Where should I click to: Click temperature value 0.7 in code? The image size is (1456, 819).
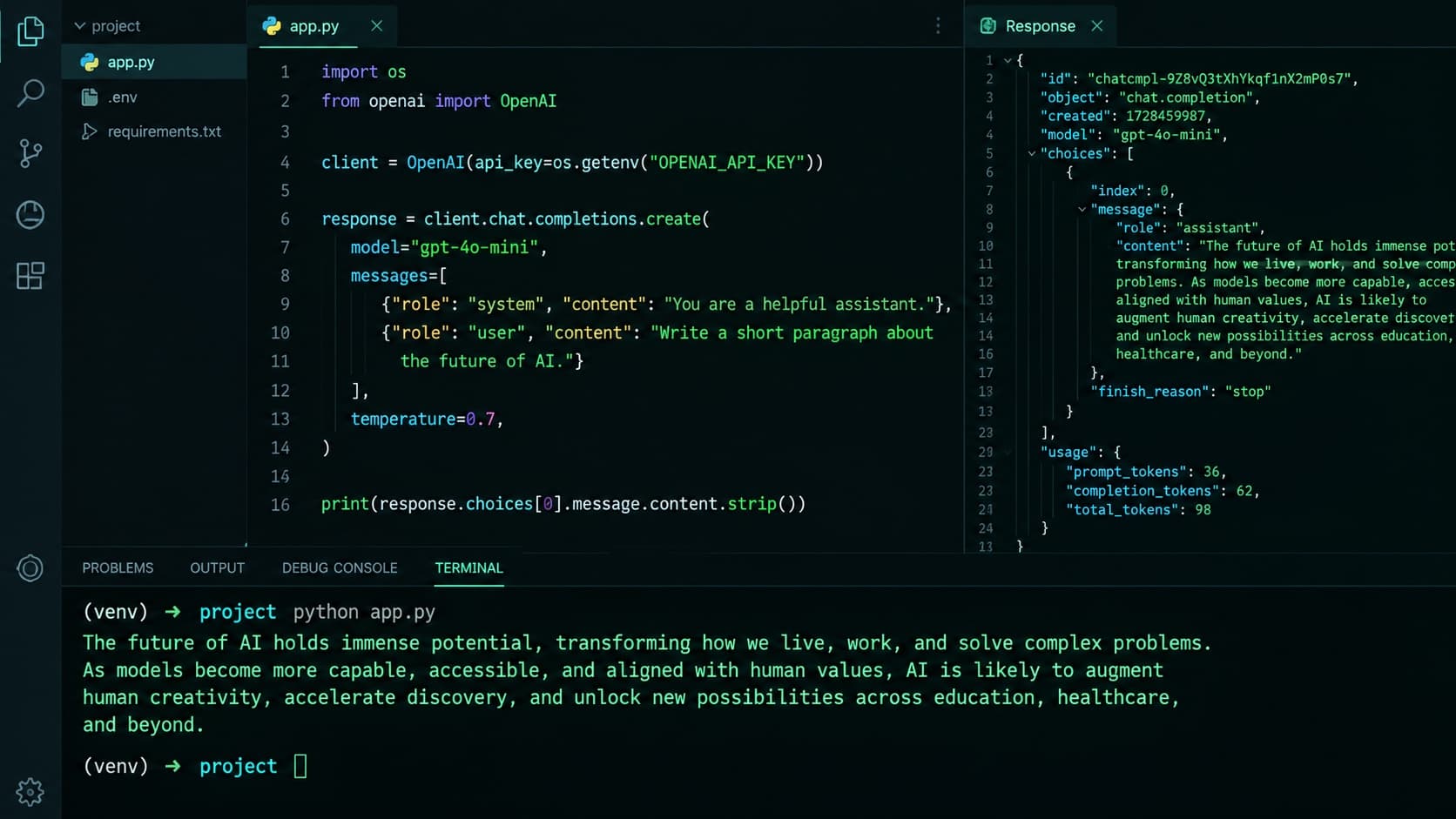[480, 420]
